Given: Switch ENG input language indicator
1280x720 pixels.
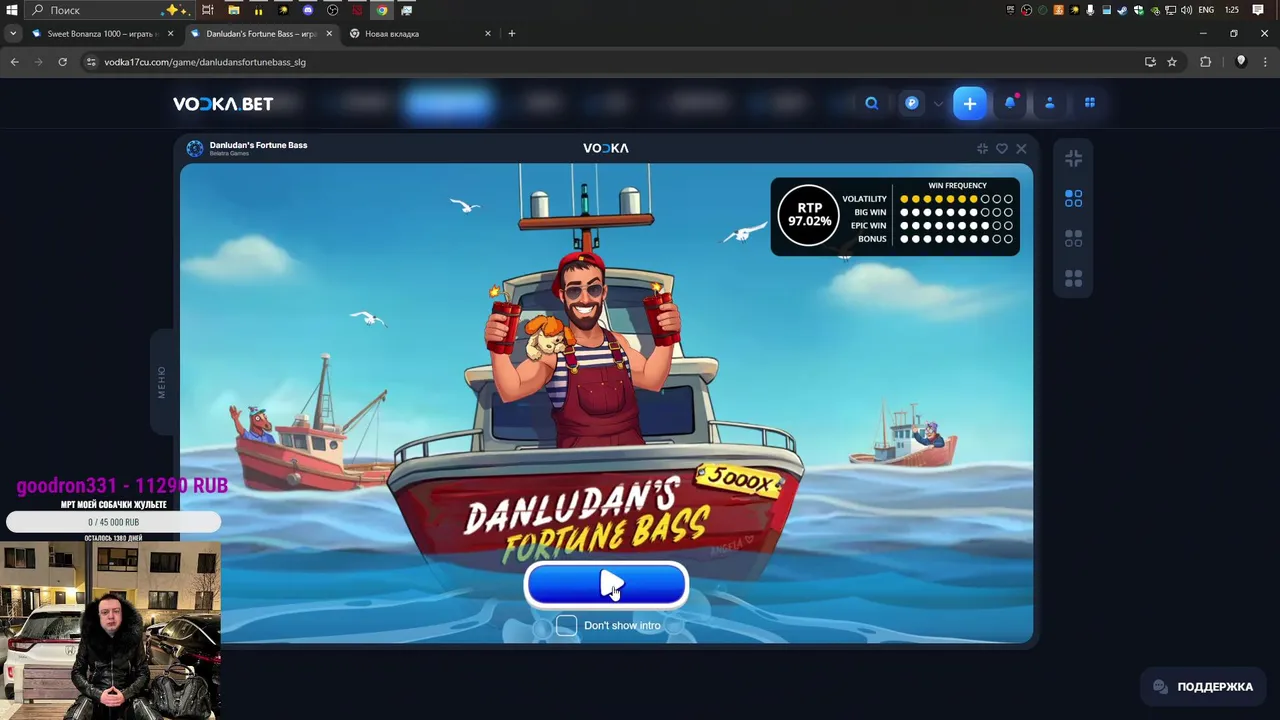Looking at the screenshot, I should pos(1206,10).
